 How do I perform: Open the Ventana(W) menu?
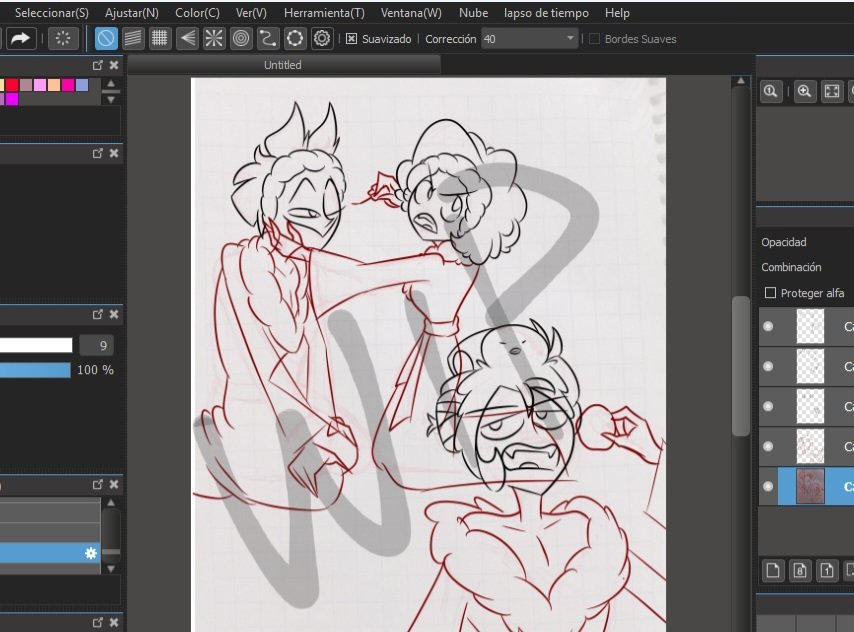411,13
